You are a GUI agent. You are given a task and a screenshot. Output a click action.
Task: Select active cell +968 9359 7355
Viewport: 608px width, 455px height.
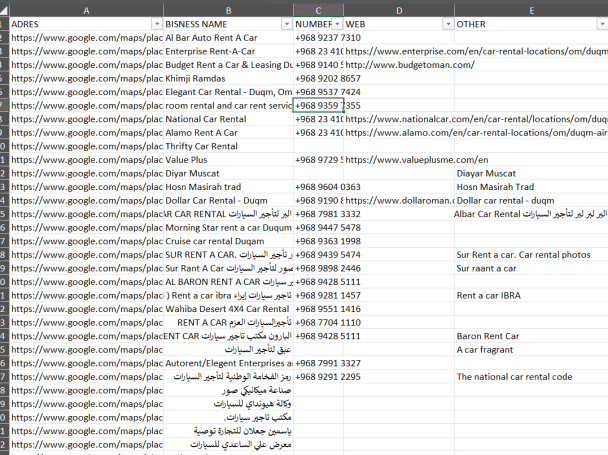coord(318,106)
